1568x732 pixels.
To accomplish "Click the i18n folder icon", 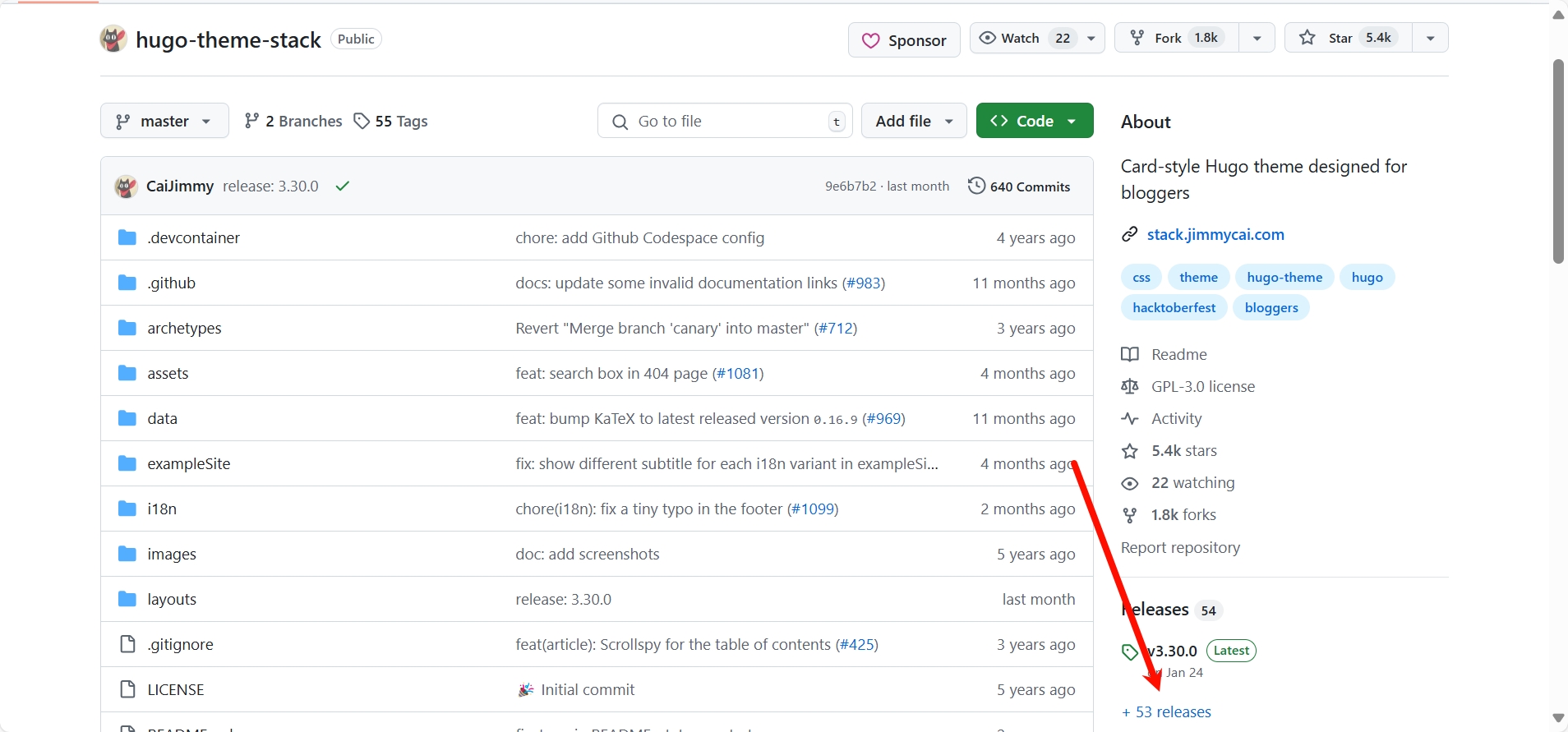I will pos(127,509).
